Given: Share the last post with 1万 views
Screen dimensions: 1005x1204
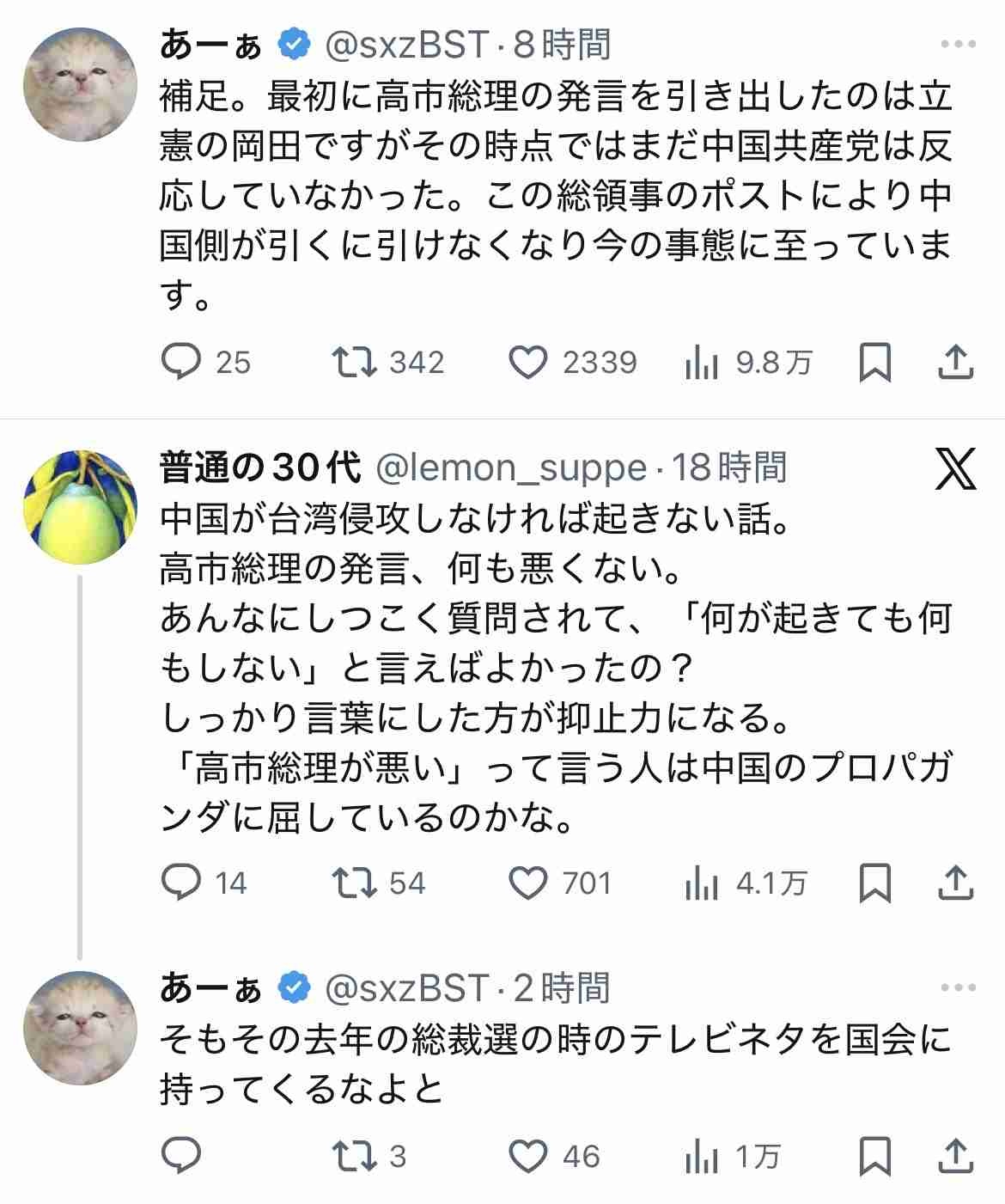Looking at the screenshot, I should [x=955, y=1156].
